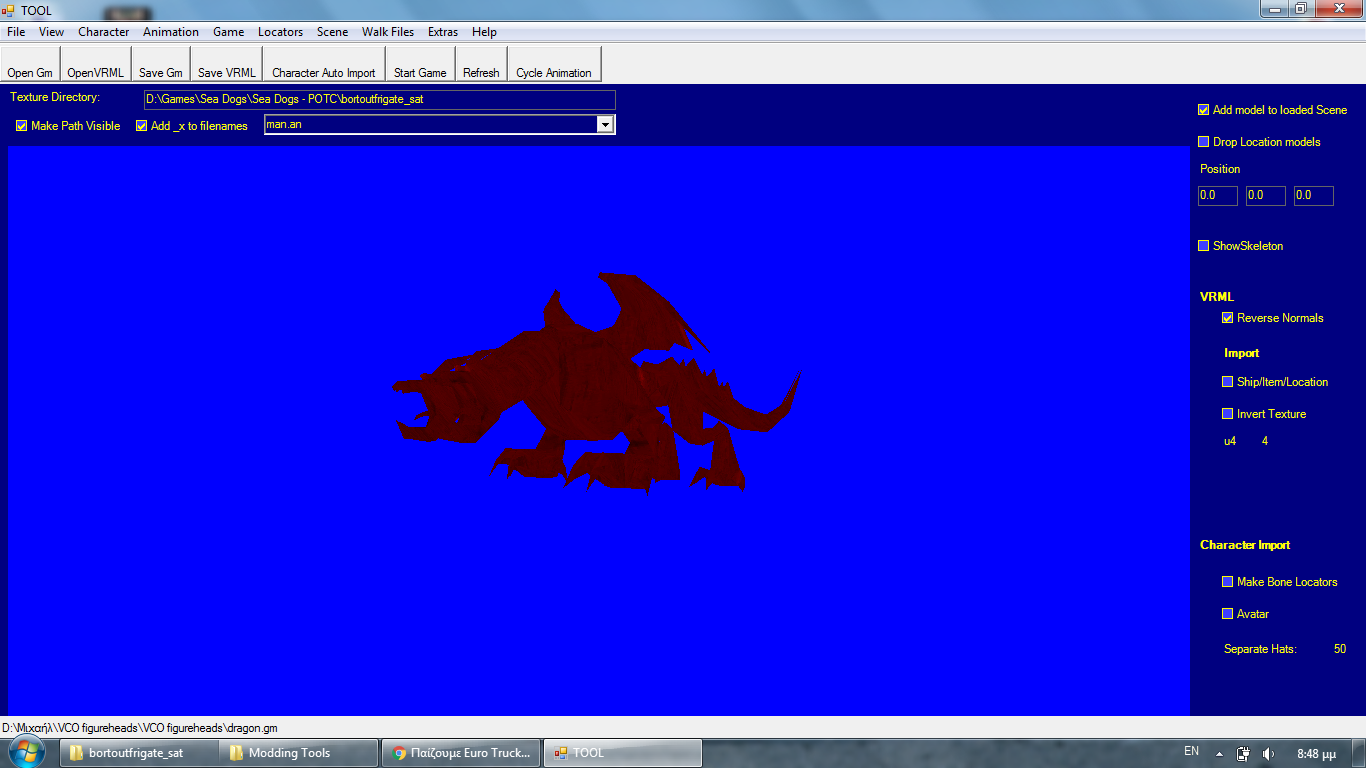Toggle Add _x to filenames checkbox
1366x768 pixels.
pos(142,126)
